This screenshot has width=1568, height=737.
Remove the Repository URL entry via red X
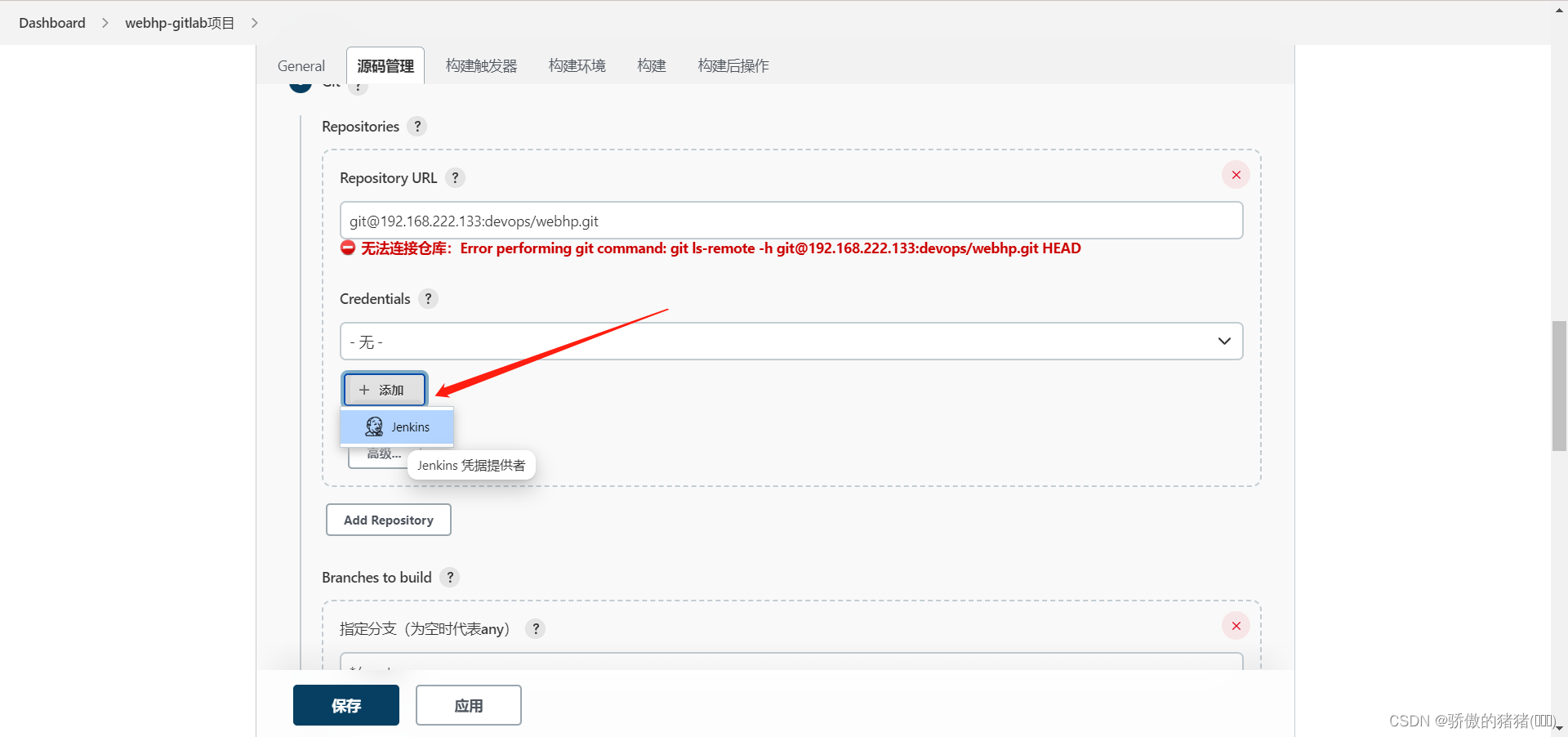[1236, 174]
